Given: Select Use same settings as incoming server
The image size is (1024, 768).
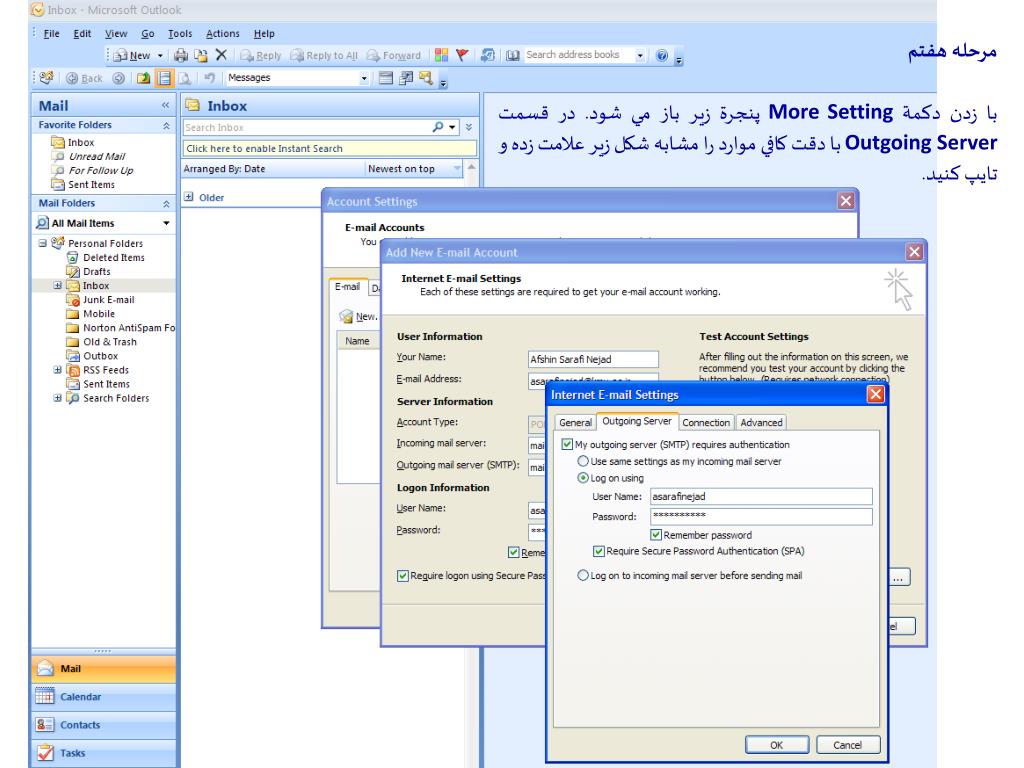Looking at the screenshot, I should pos(583,461).
